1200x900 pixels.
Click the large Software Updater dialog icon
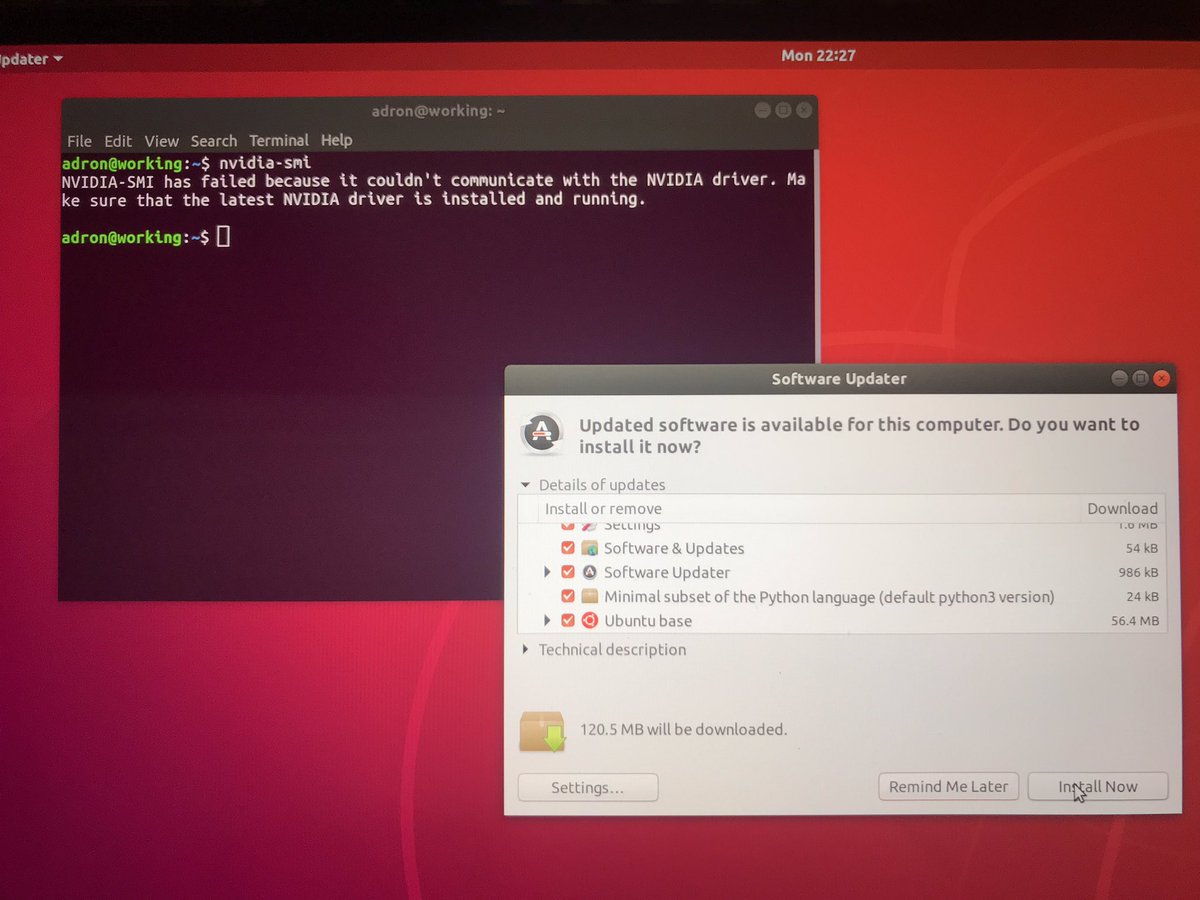click(543, 434)
